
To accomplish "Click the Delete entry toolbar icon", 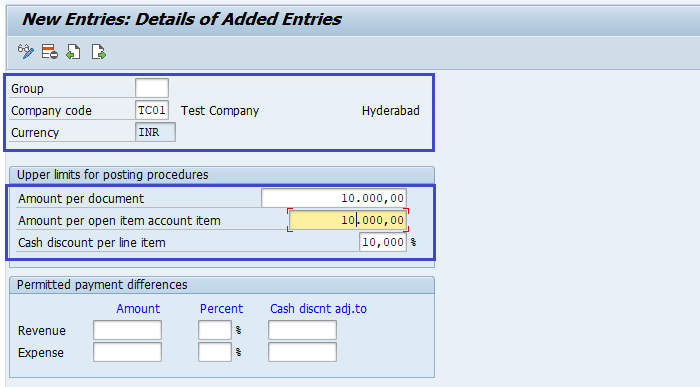I will (50, 52).
